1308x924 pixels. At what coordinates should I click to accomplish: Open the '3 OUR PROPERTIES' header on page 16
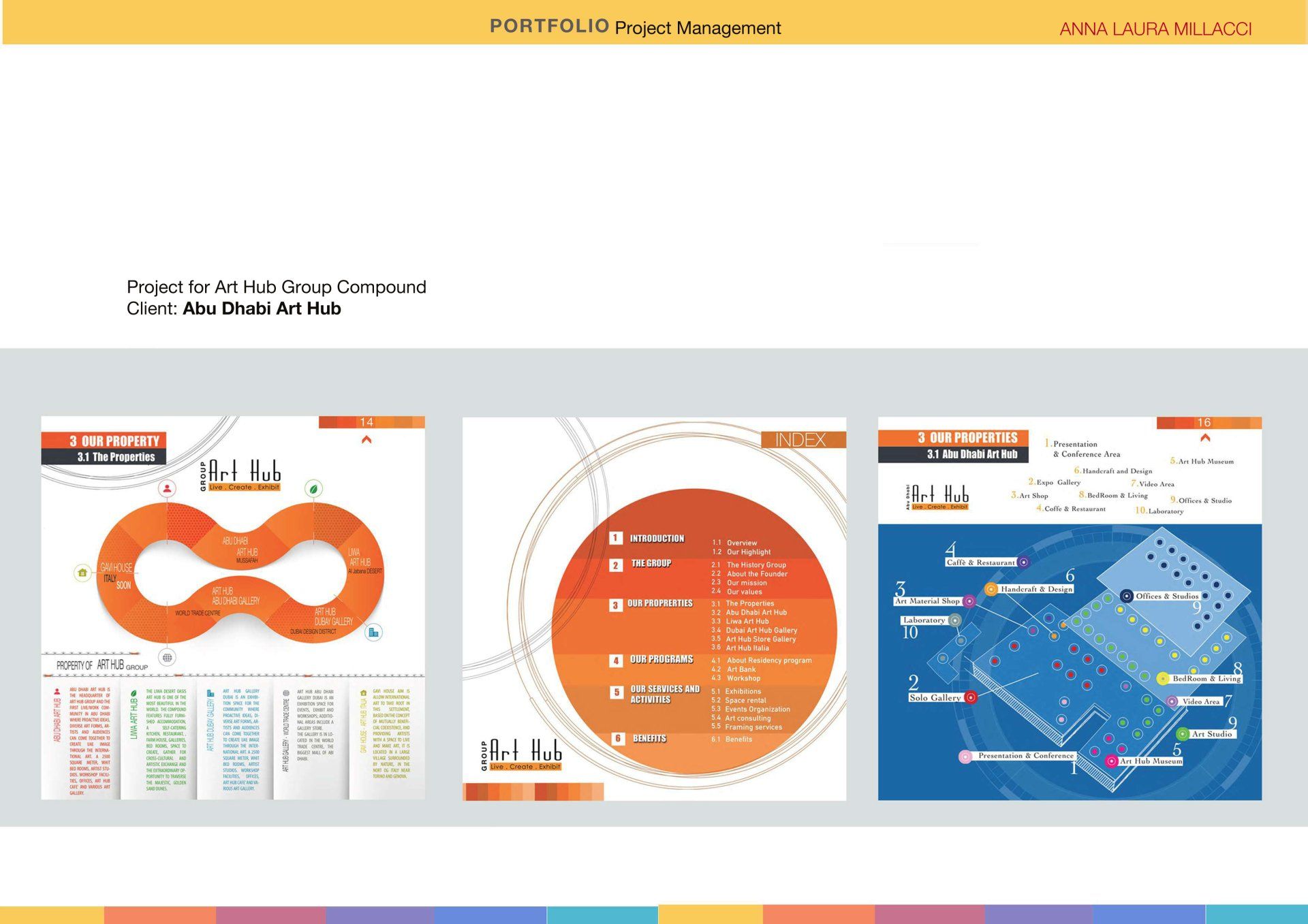[953, 438]
